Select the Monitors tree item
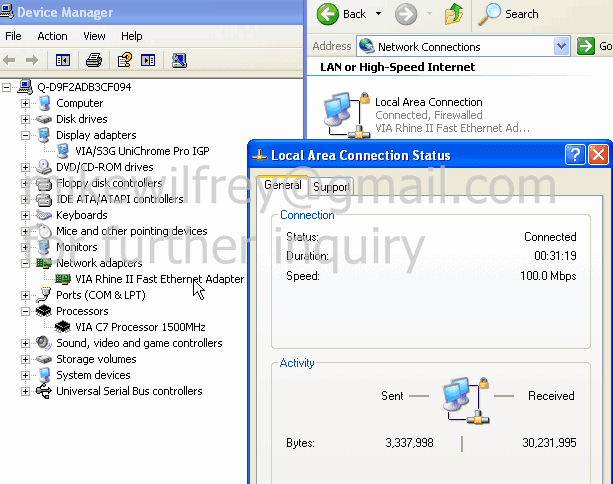613x484 pixels. coord(77,247)
